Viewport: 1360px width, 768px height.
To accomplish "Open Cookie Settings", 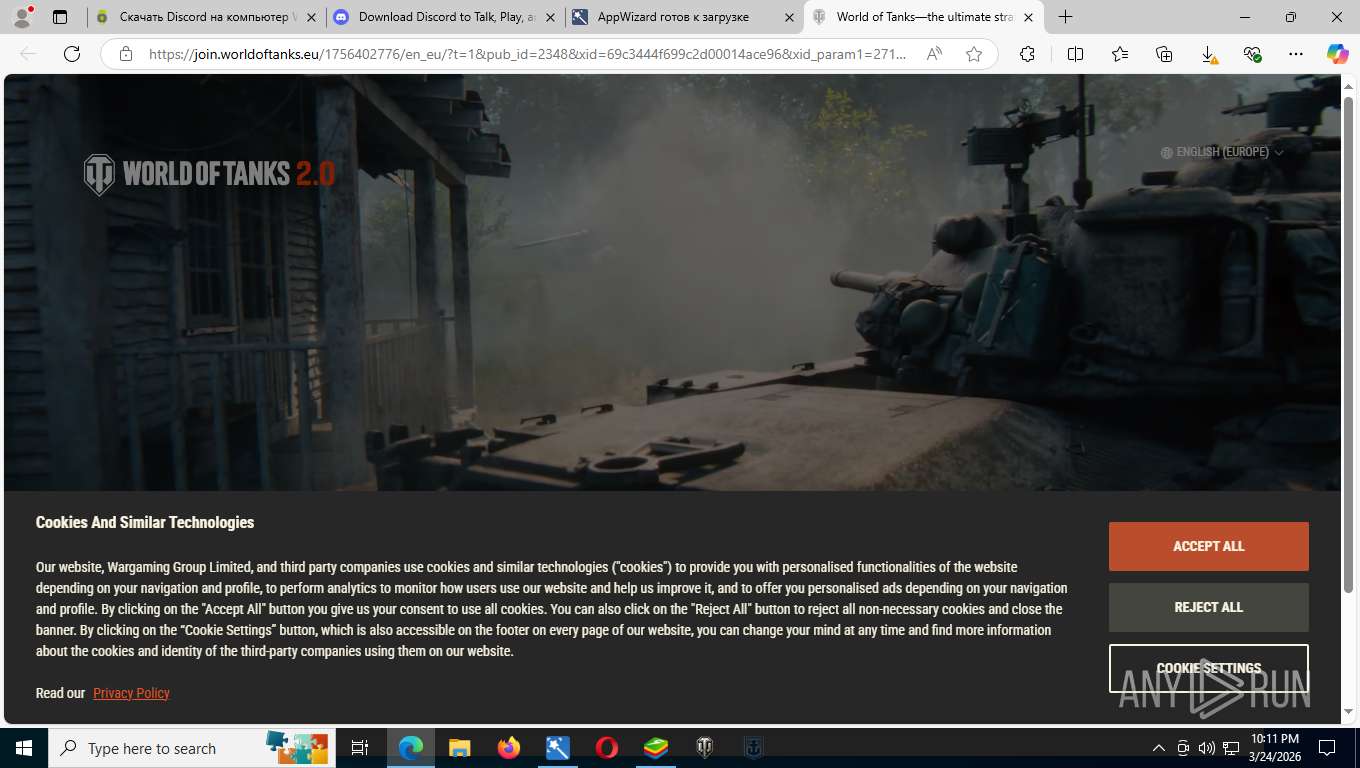I will pyautogui.click(x=1208, y=668).
